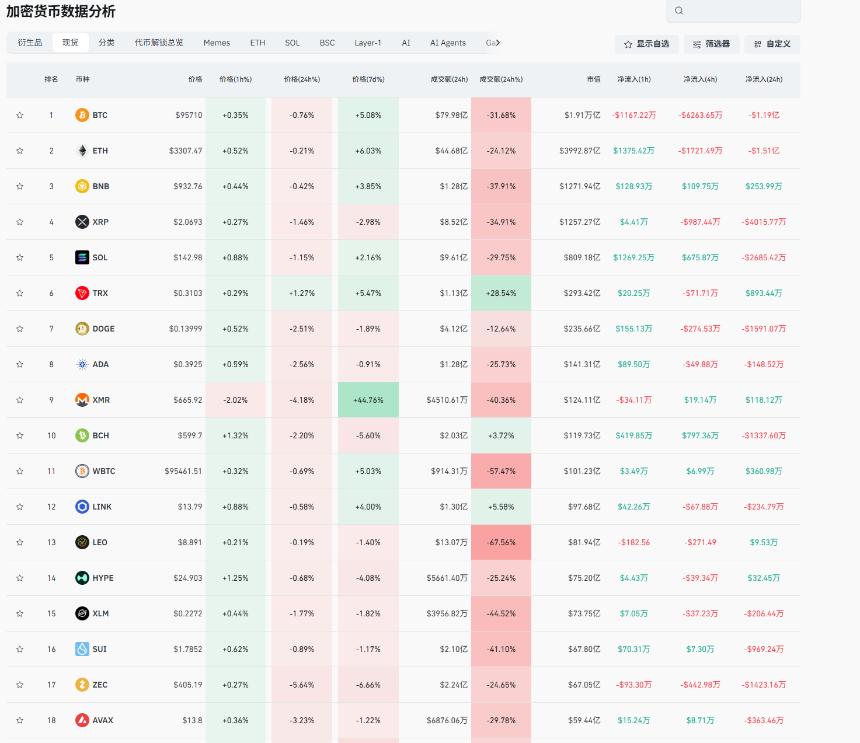Image resolution: width=860 pixels, height=743 pixels.
Task: Switch to the Memes tab
Action: 217,43
